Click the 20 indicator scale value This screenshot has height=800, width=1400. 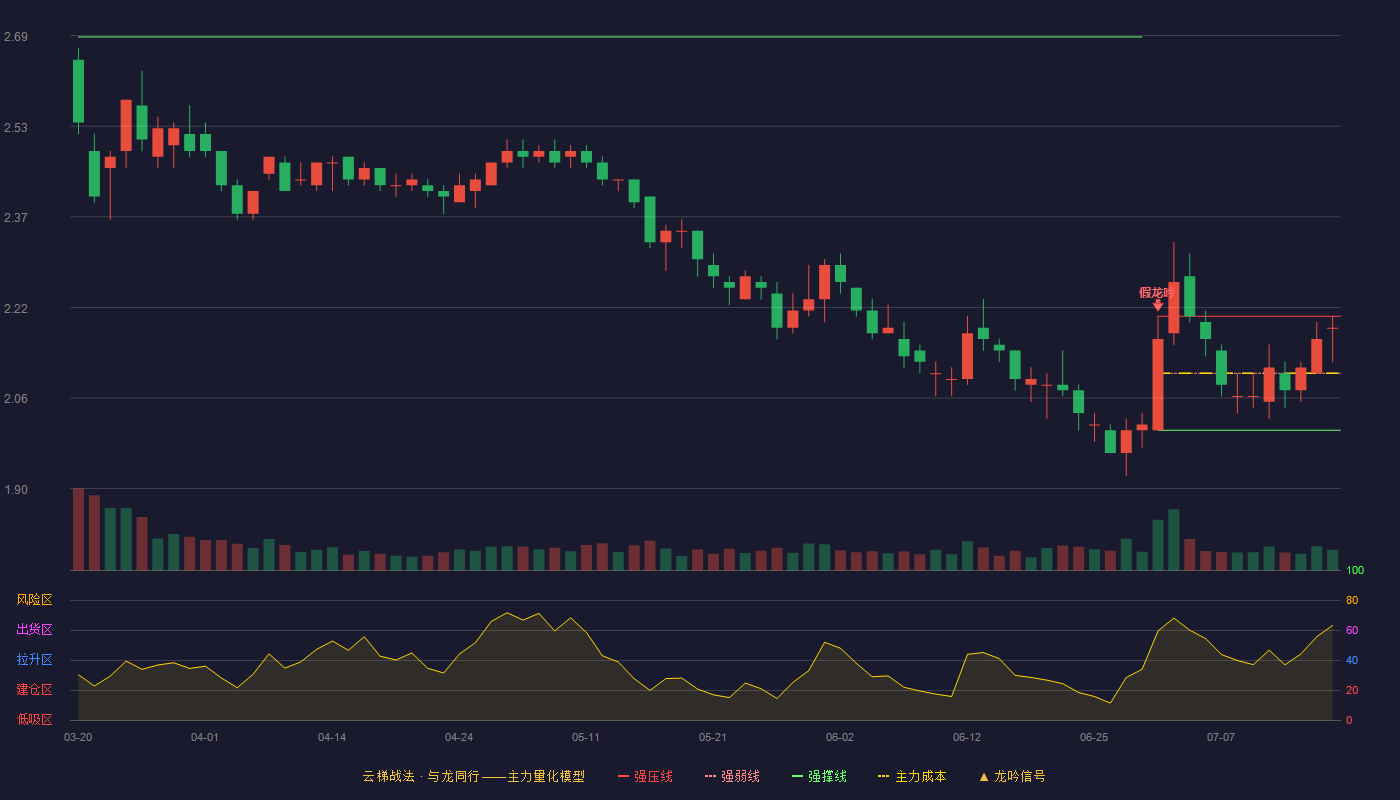1352,691
